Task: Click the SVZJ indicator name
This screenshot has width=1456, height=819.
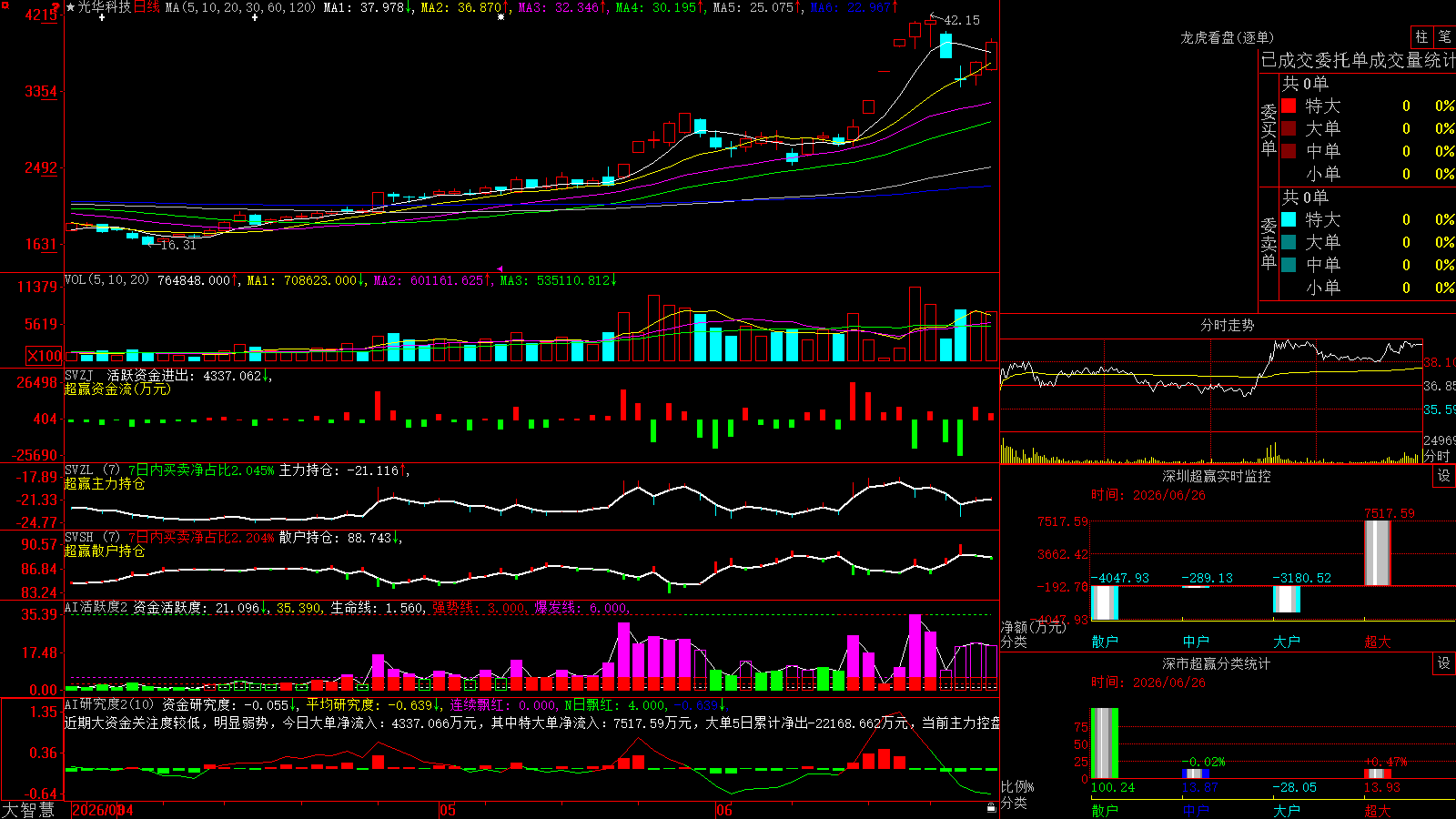Action: [x=79, y=375]
